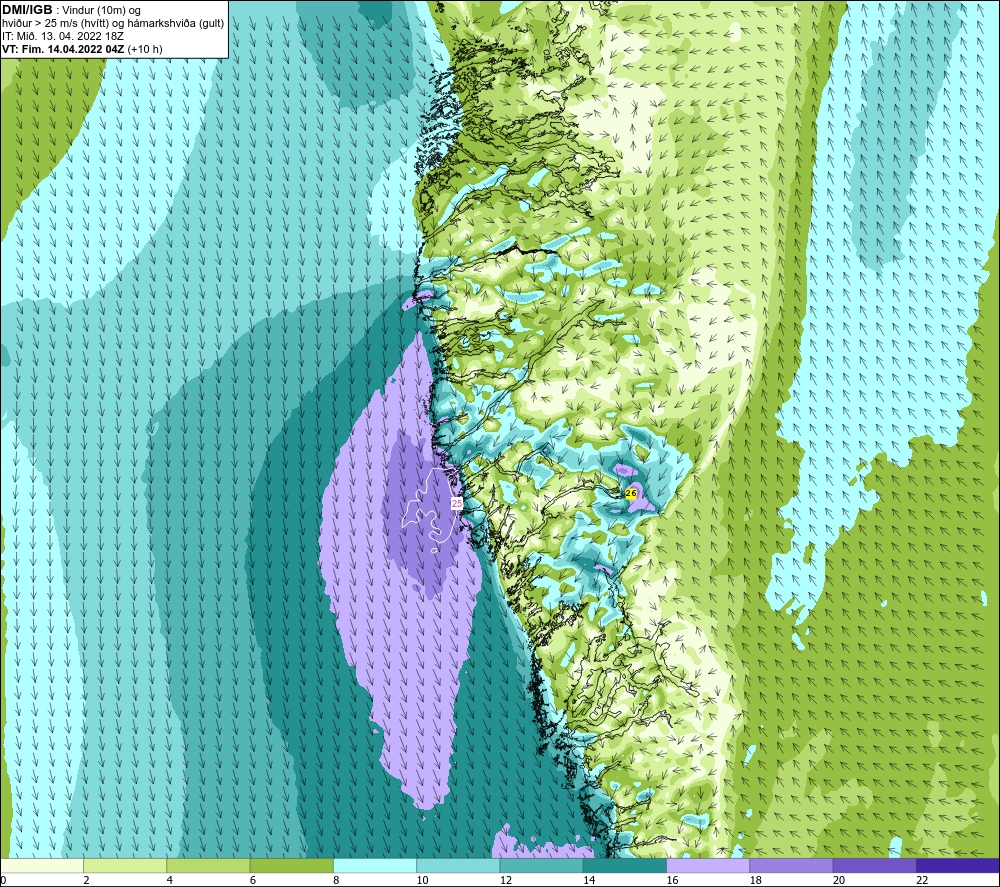Click the darkest purple swatch above 22
The height and width of the screenshot is (887, 1000).
pos(957,865)
